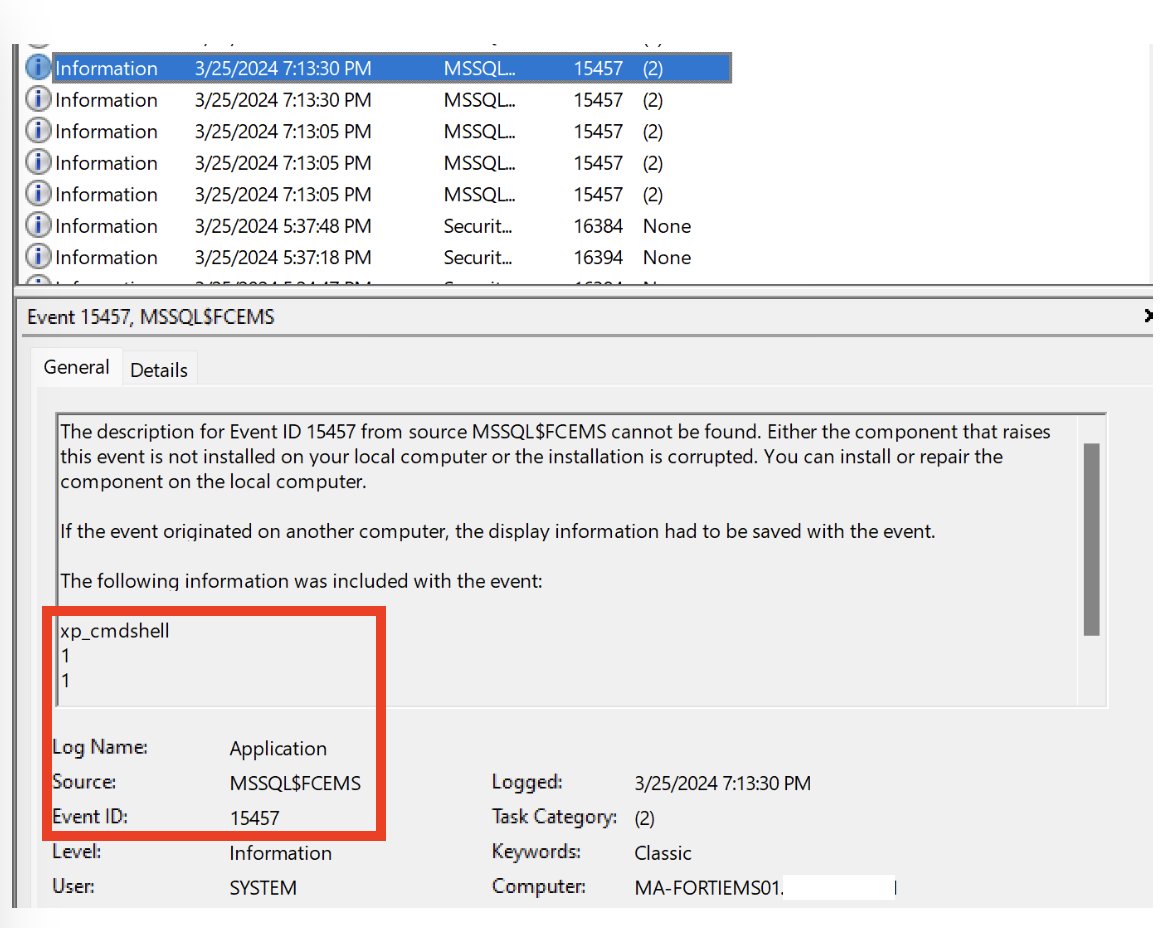This screenshot has width=1170, height=928.
Task: Click the info icon of the unhighlighted 7:13:30 PM event
Action: pyautogui.click(x=38, y=98)
